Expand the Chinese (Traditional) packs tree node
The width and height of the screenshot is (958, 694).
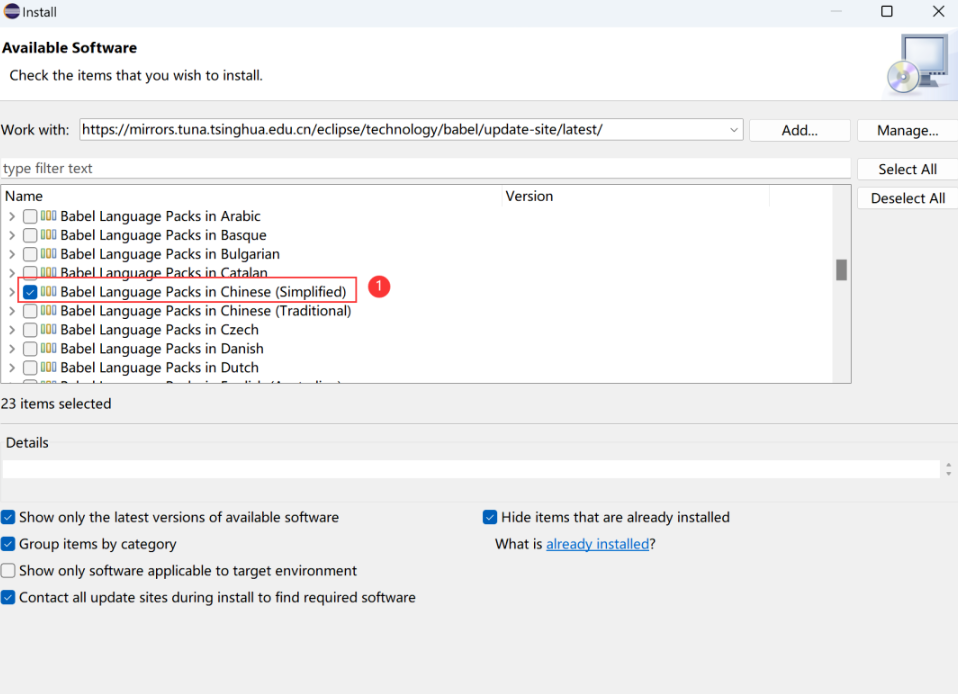coord(12,311)
